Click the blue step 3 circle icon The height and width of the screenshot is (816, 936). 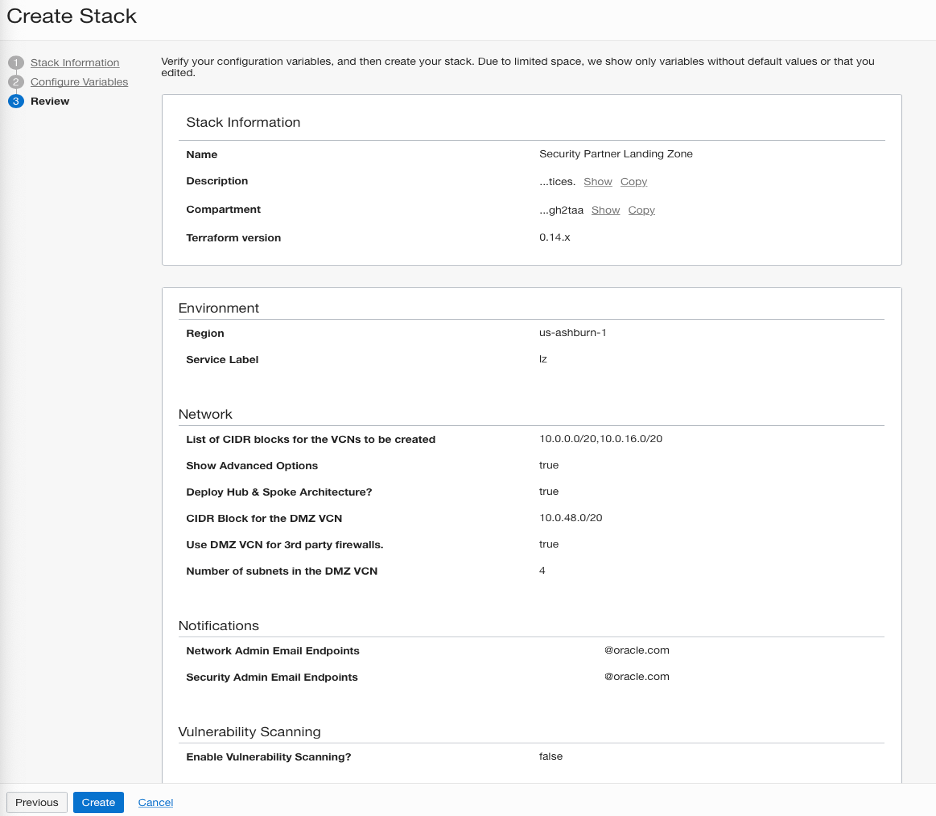(15, 101)
